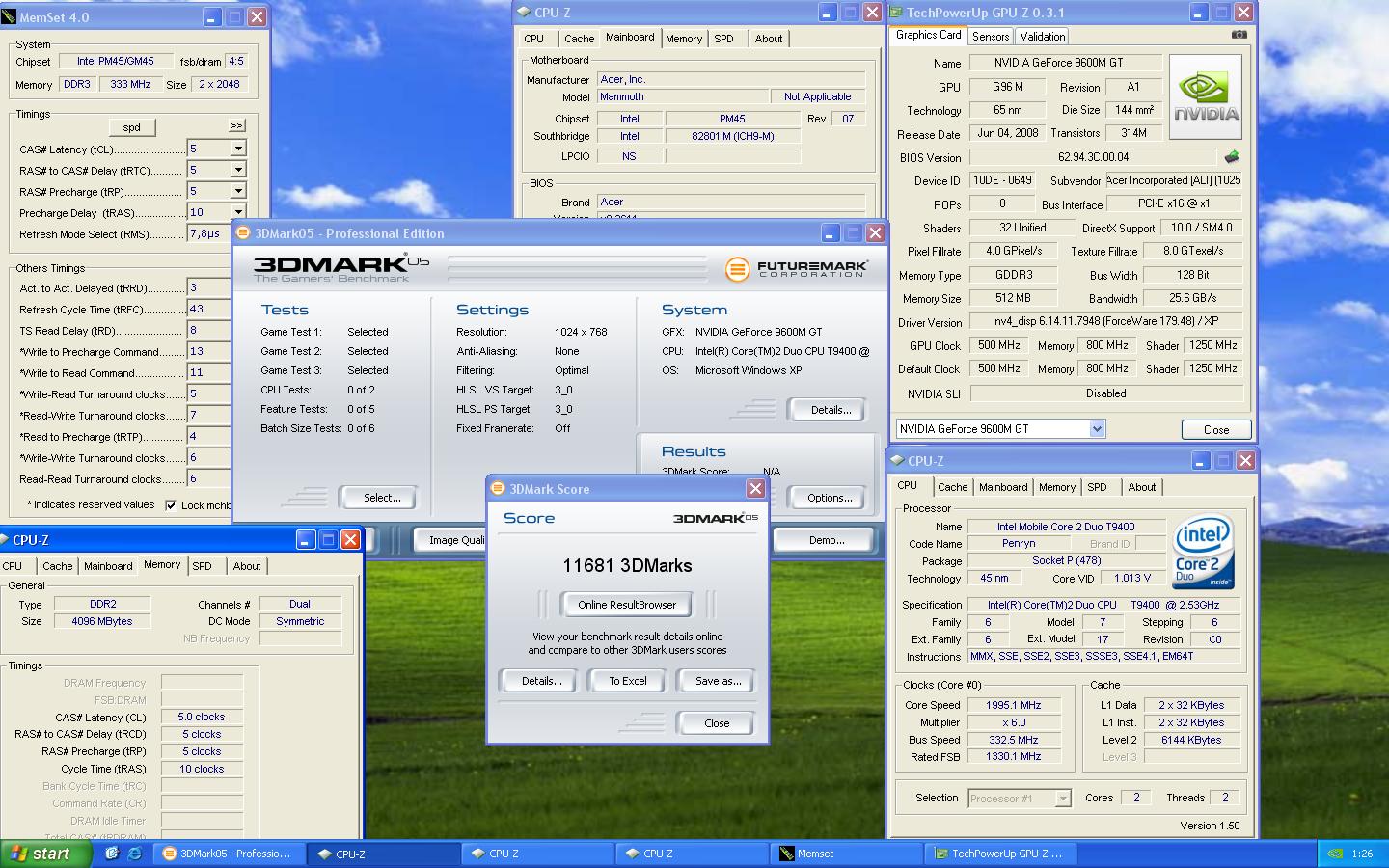
Task: Click the Image Quality button in 3DMark05
Action: pyautogui.click(x=450, y=540)
